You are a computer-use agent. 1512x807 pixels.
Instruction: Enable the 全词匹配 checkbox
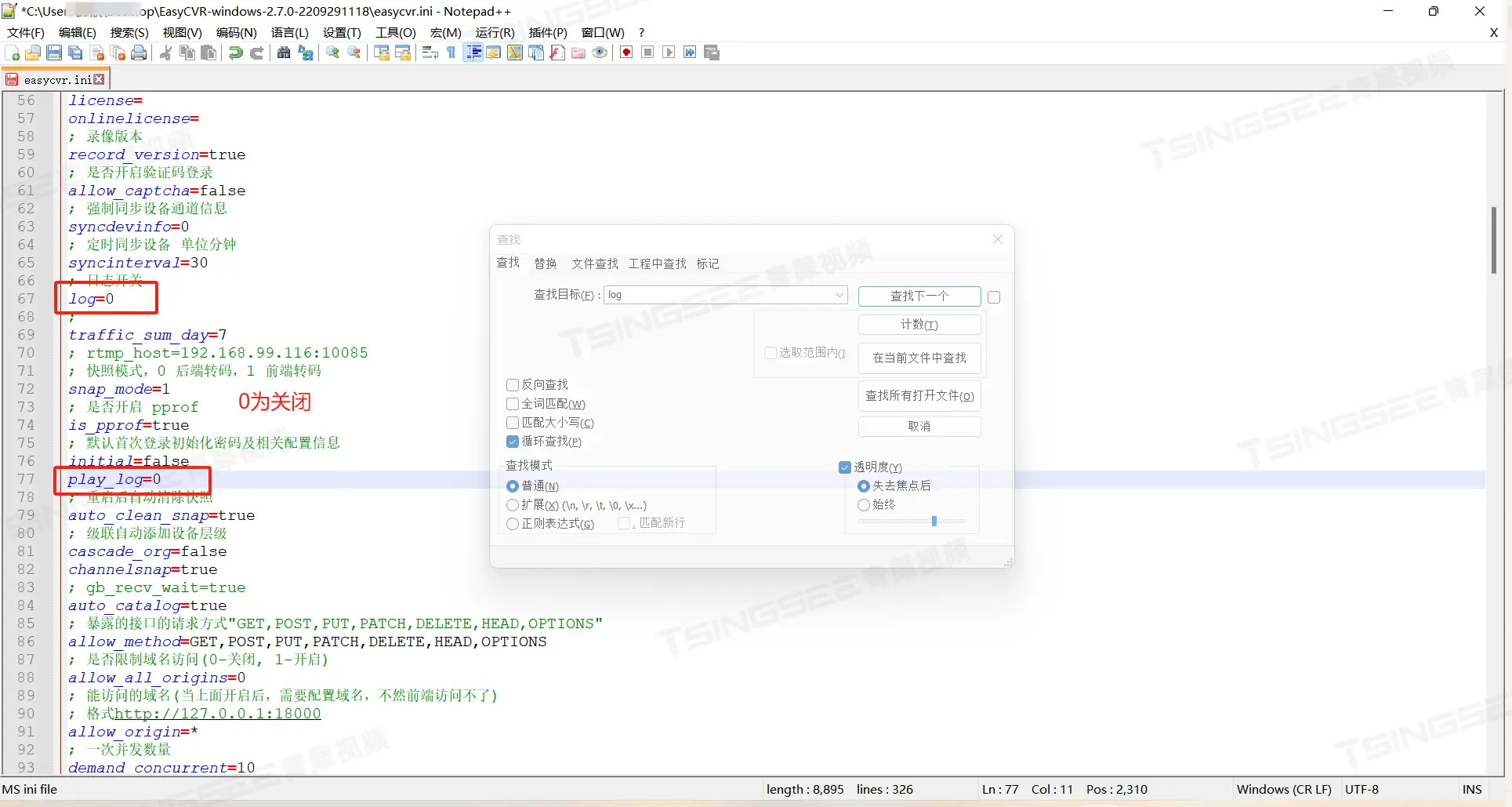tap(513, 404)
